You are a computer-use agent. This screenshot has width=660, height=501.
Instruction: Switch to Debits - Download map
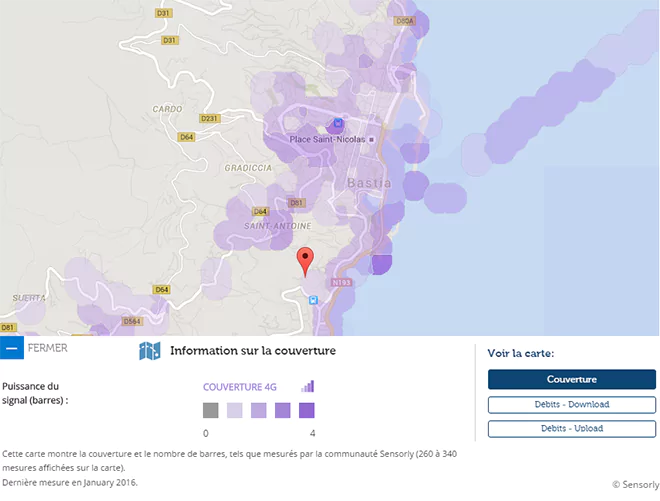click(571, 405)
